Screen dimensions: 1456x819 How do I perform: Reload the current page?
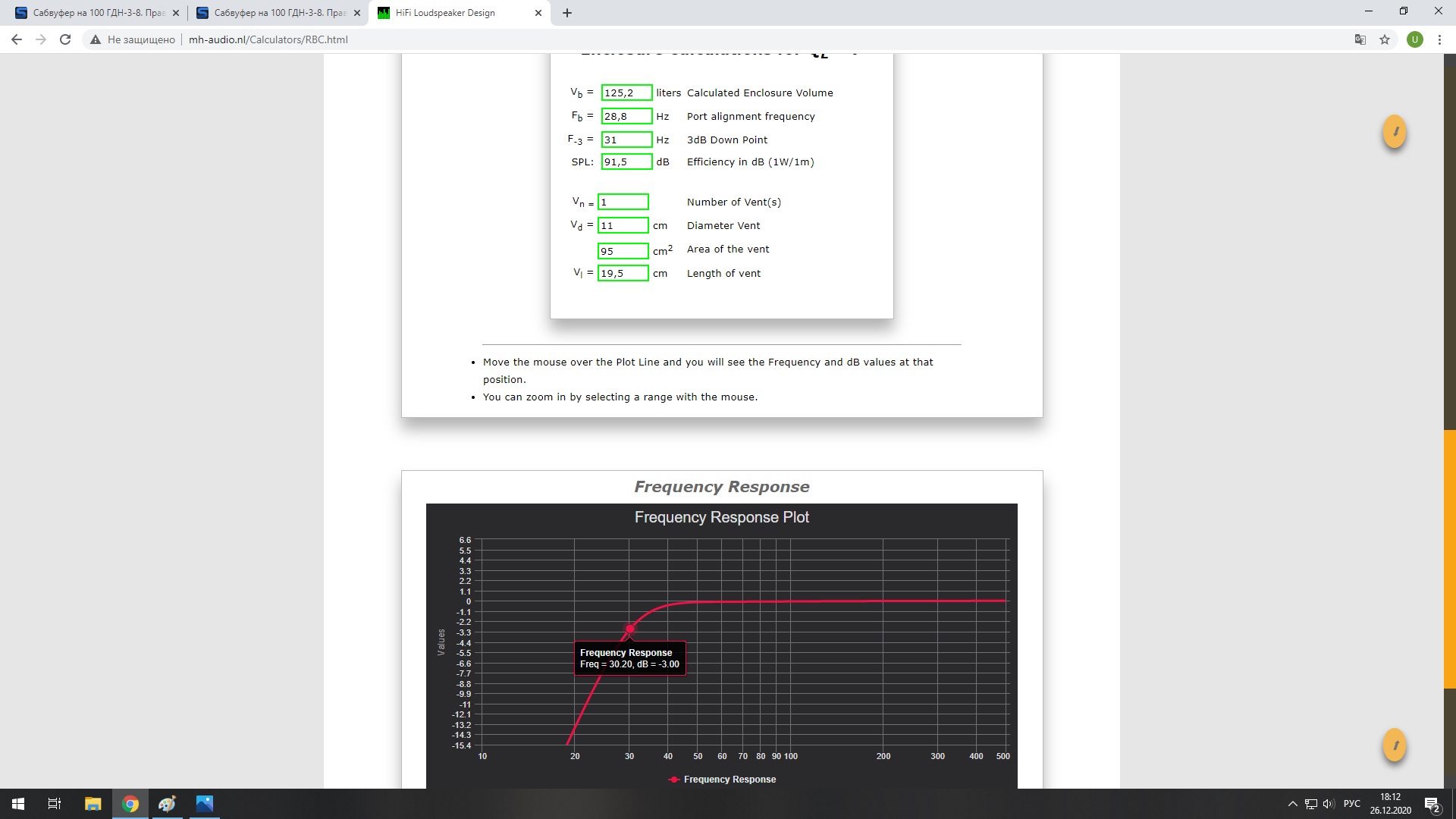pos(65,39)
